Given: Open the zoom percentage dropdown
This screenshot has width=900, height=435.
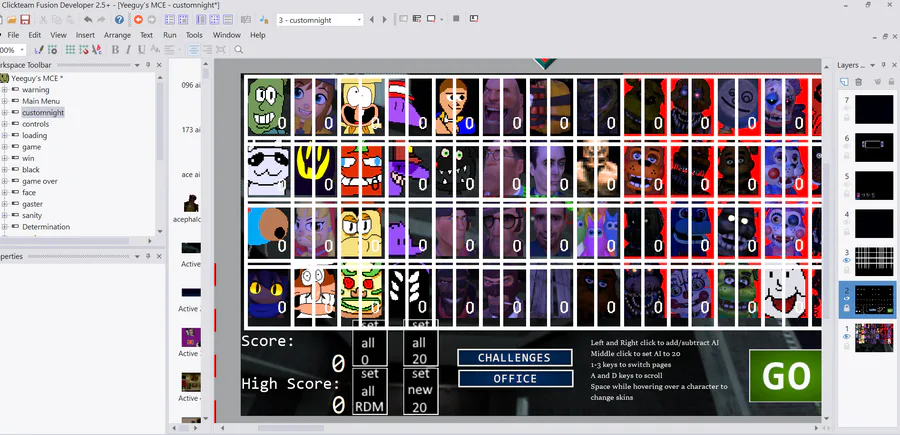Looking at the screenshot, I should [21, 50].
